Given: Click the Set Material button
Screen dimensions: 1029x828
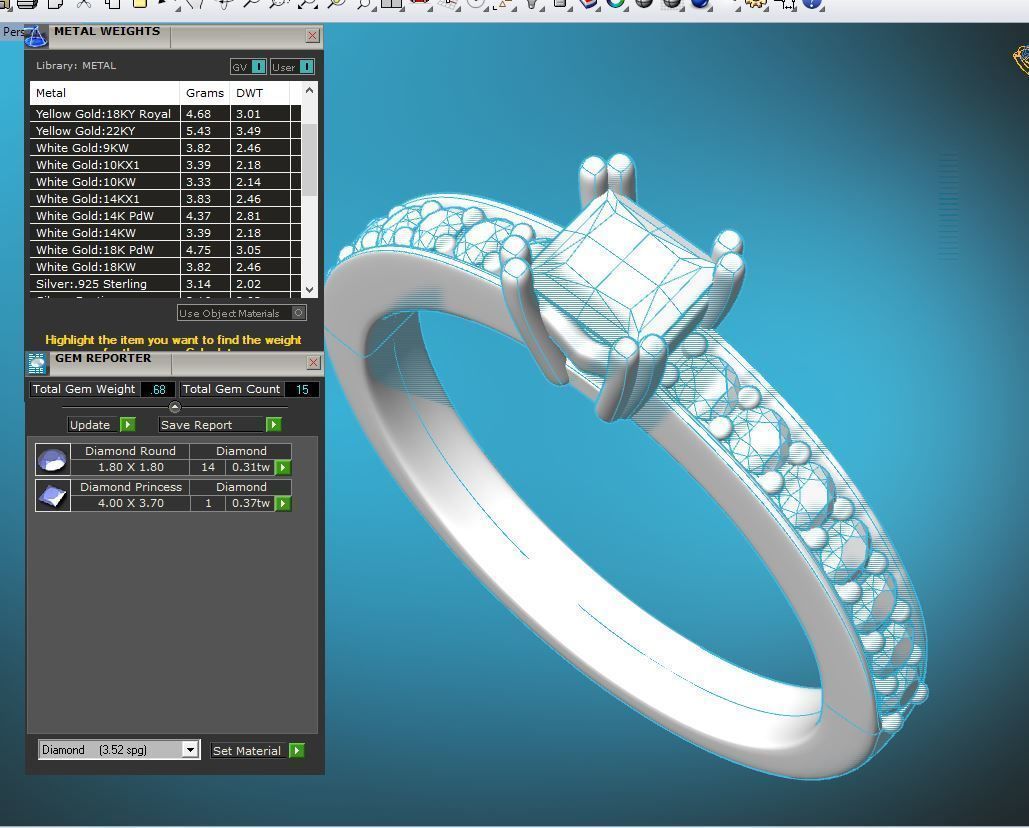Looking at the screenshot, I should click(x=248, y=751).
